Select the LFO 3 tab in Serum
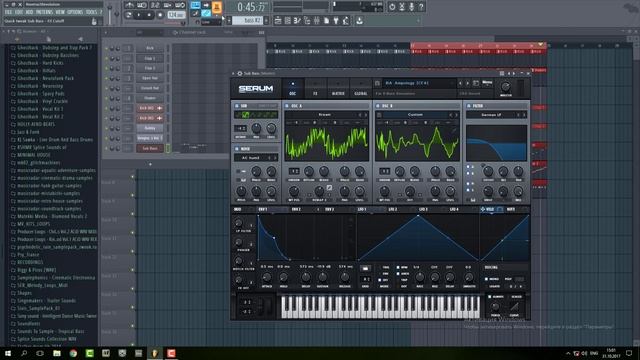The height and width of the screenshot is (360, 640). [x=423, y=209]
